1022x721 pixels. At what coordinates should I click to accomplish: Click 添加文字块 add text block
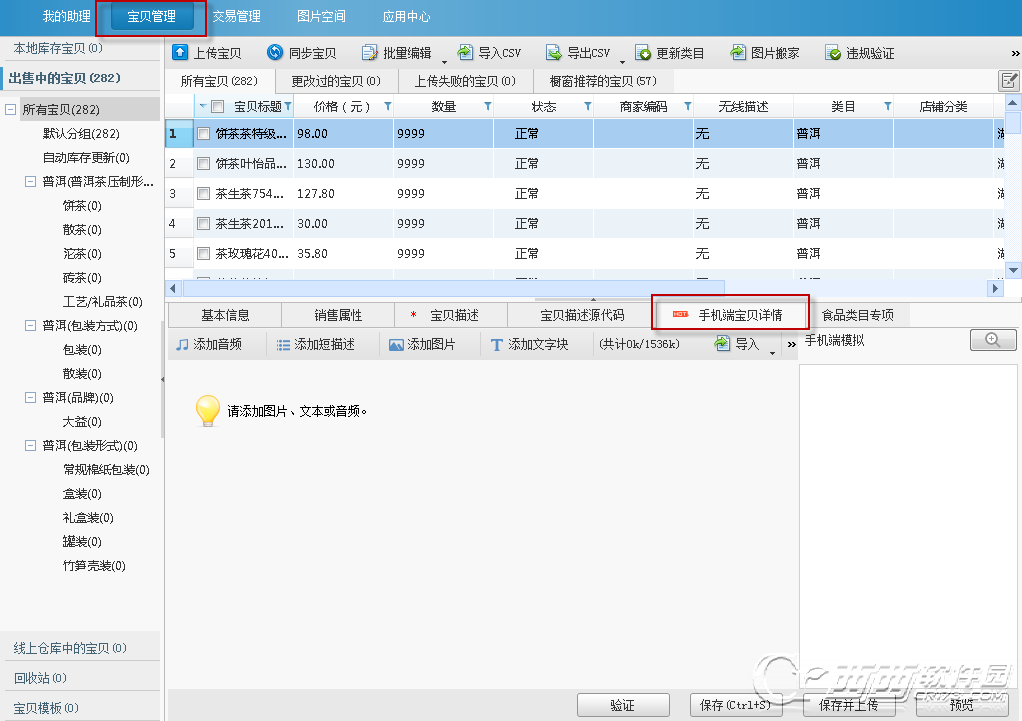tap(529, 344)
